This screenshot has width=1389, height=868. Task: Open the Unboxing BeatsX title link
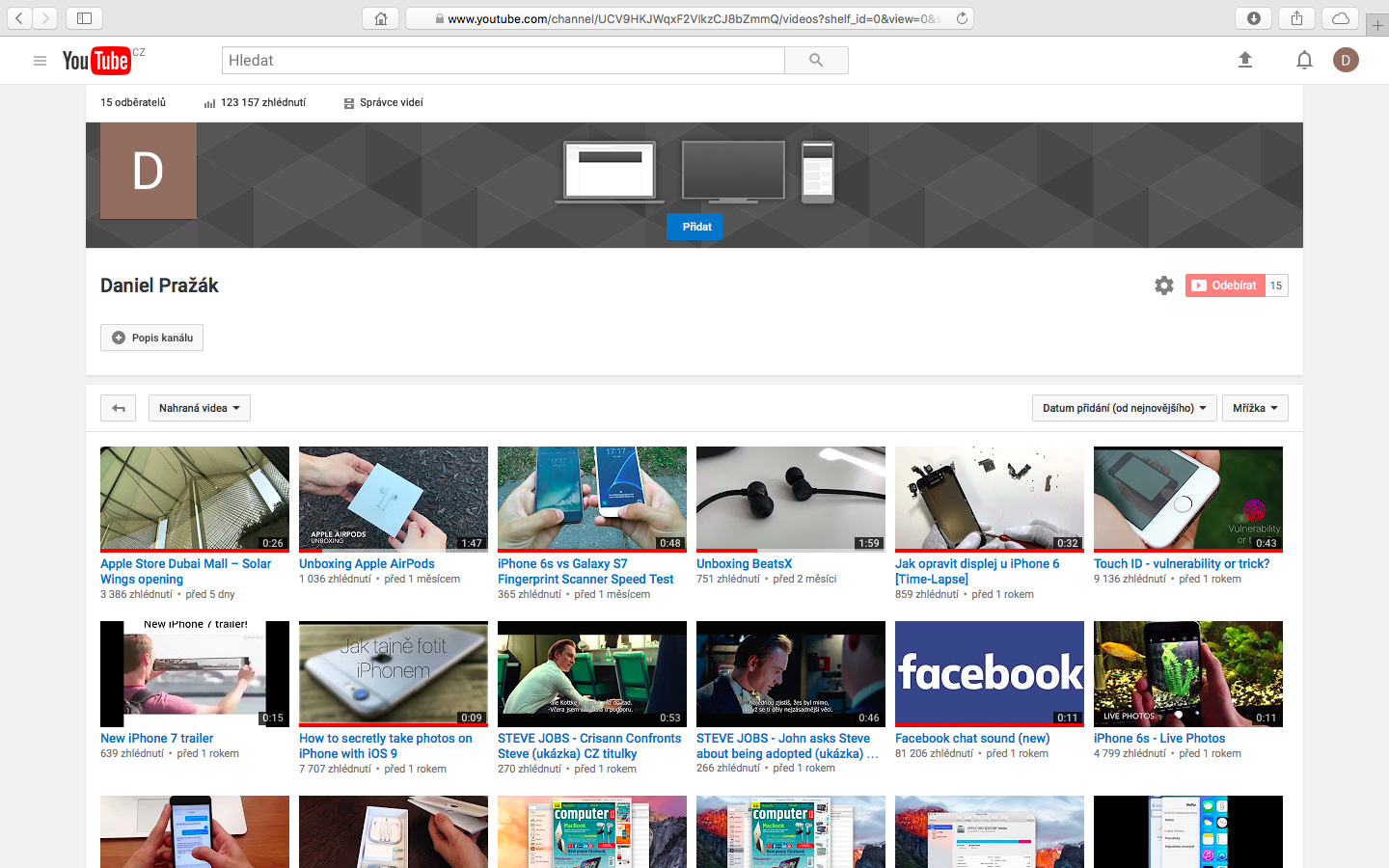[744, 563]
